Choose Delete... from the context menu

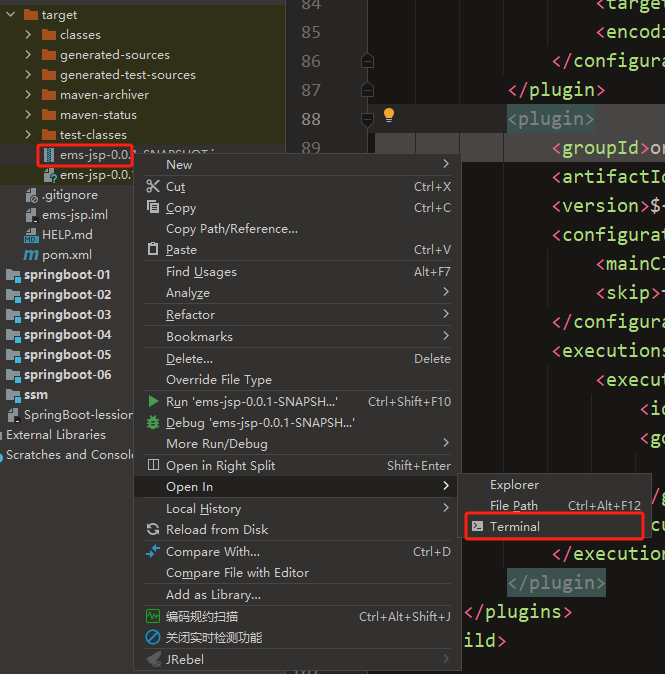pos(297,358)
